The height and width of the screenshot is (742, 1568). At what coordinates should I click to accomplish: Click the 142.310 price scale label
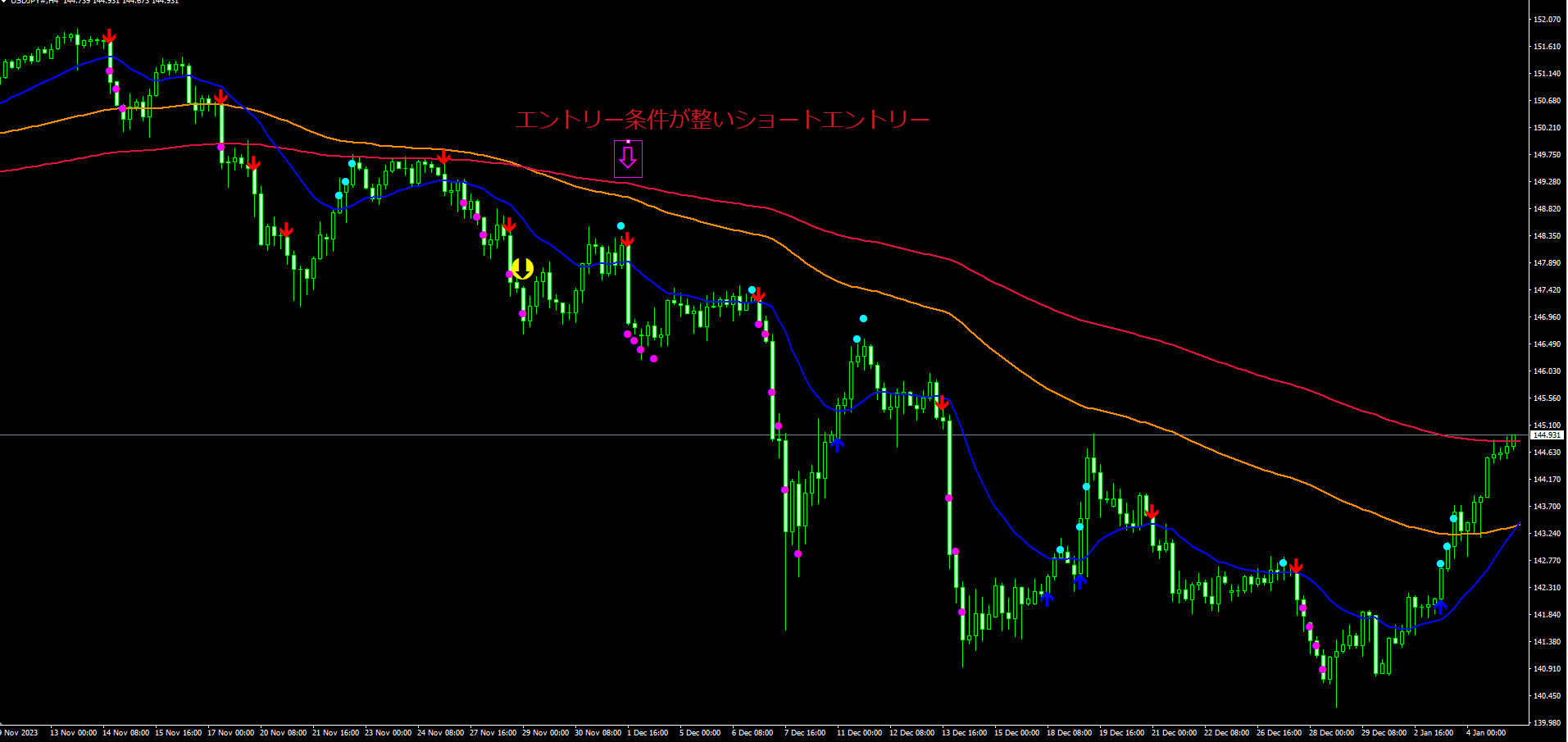[x=1547, y=588]
